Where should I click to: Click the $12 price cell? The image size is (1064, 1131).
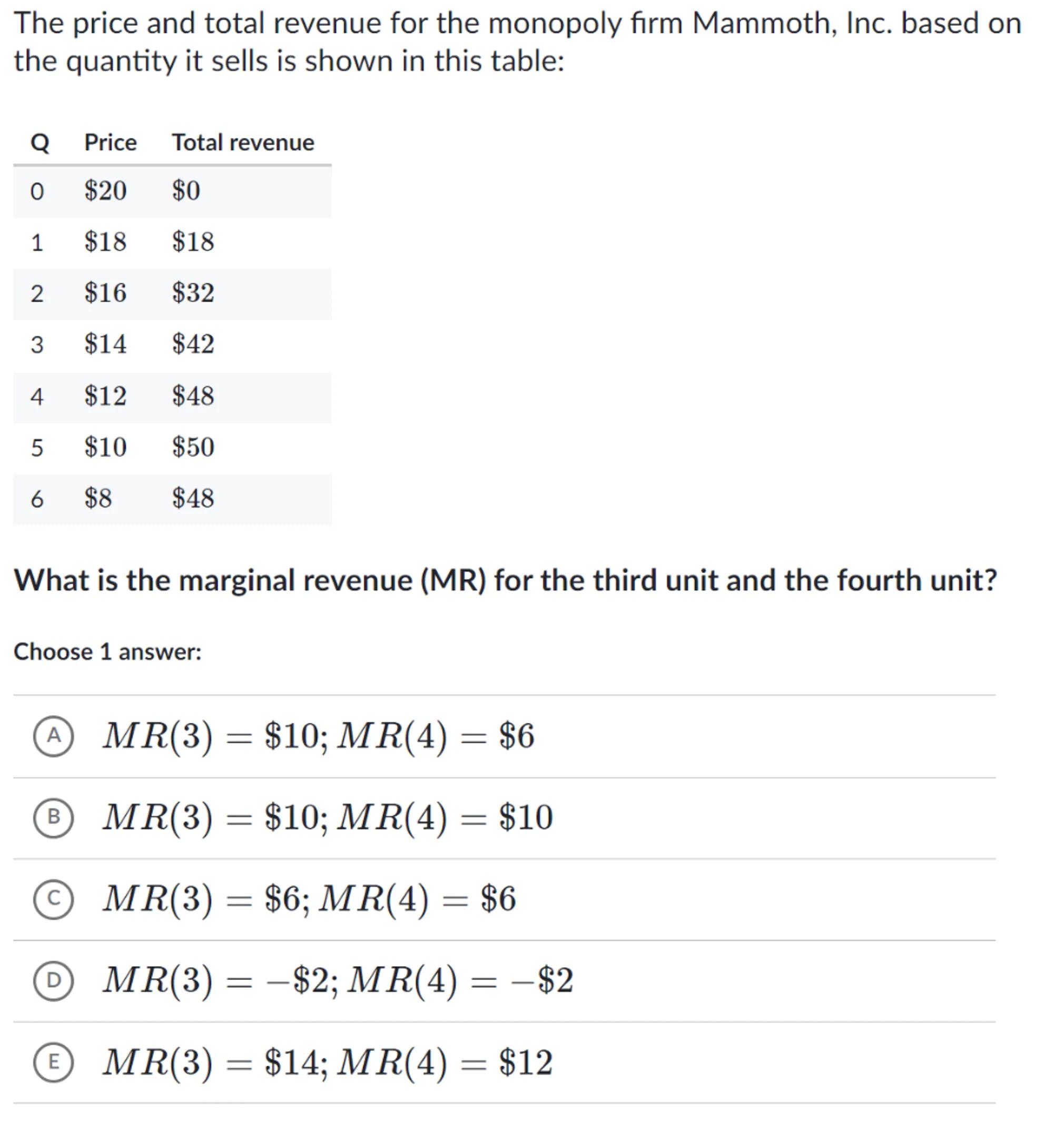click(x=105, y=396)
